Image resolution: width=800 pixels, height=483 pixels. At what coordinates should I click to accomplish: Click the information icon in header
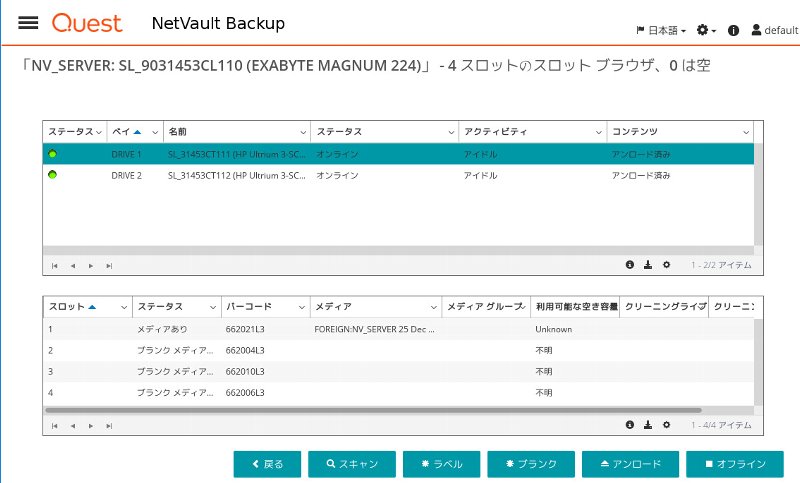(x=733, y=31)
